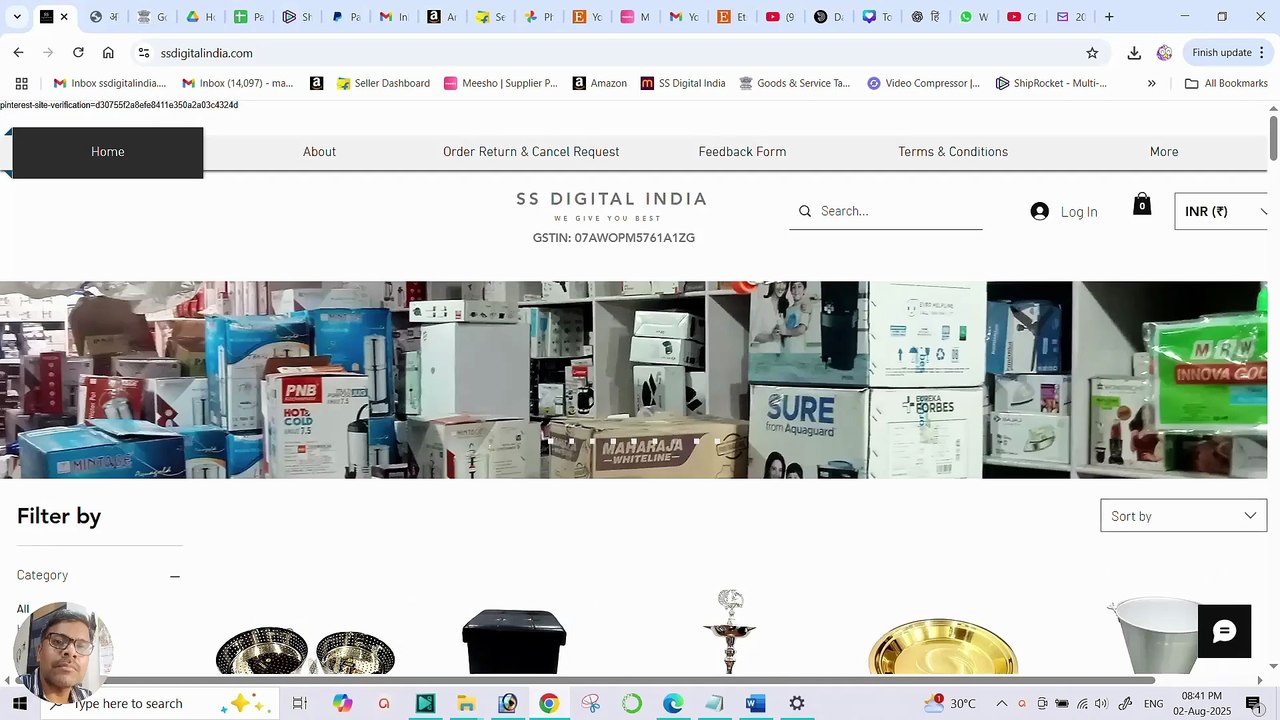Open the shopping cart icon
The image size is (1280, 720).
click(1142, 204)
